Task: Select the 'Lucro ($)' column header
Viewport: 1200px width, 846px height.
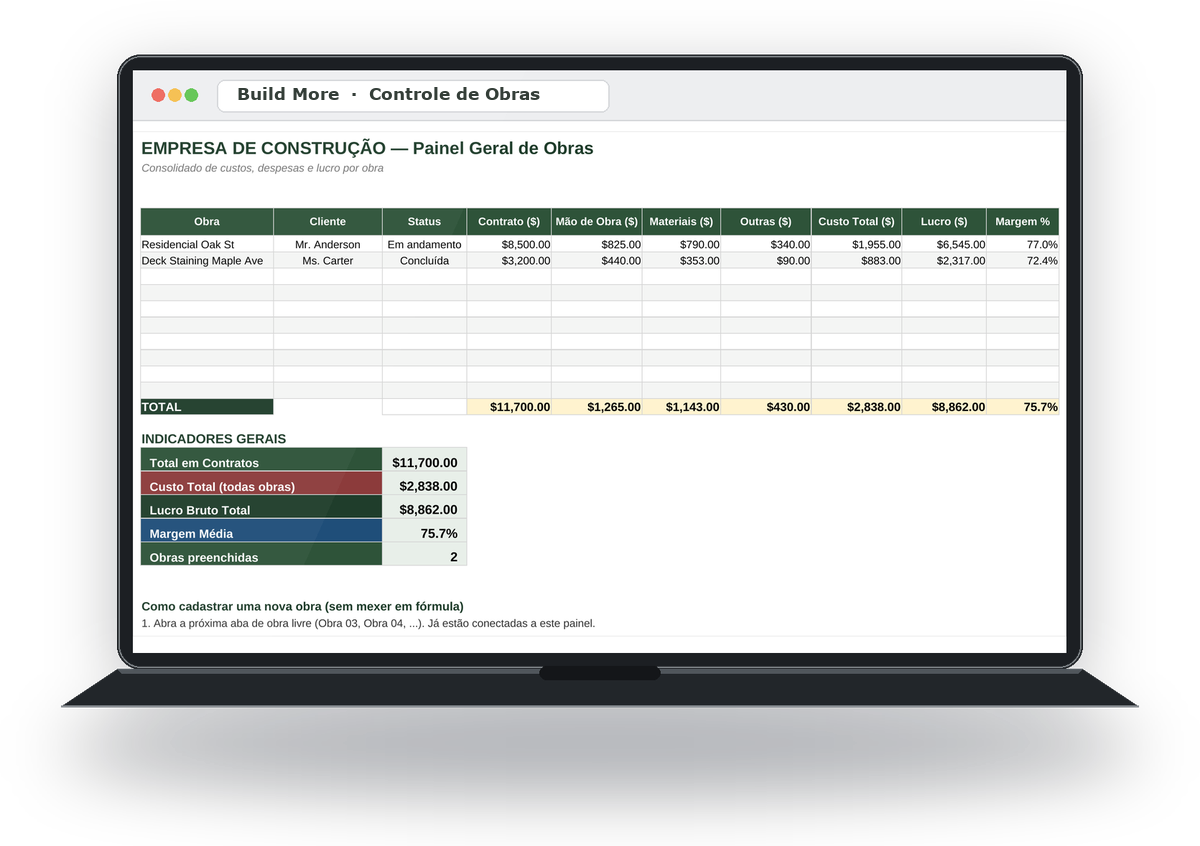Action: [x=944, y=222]
